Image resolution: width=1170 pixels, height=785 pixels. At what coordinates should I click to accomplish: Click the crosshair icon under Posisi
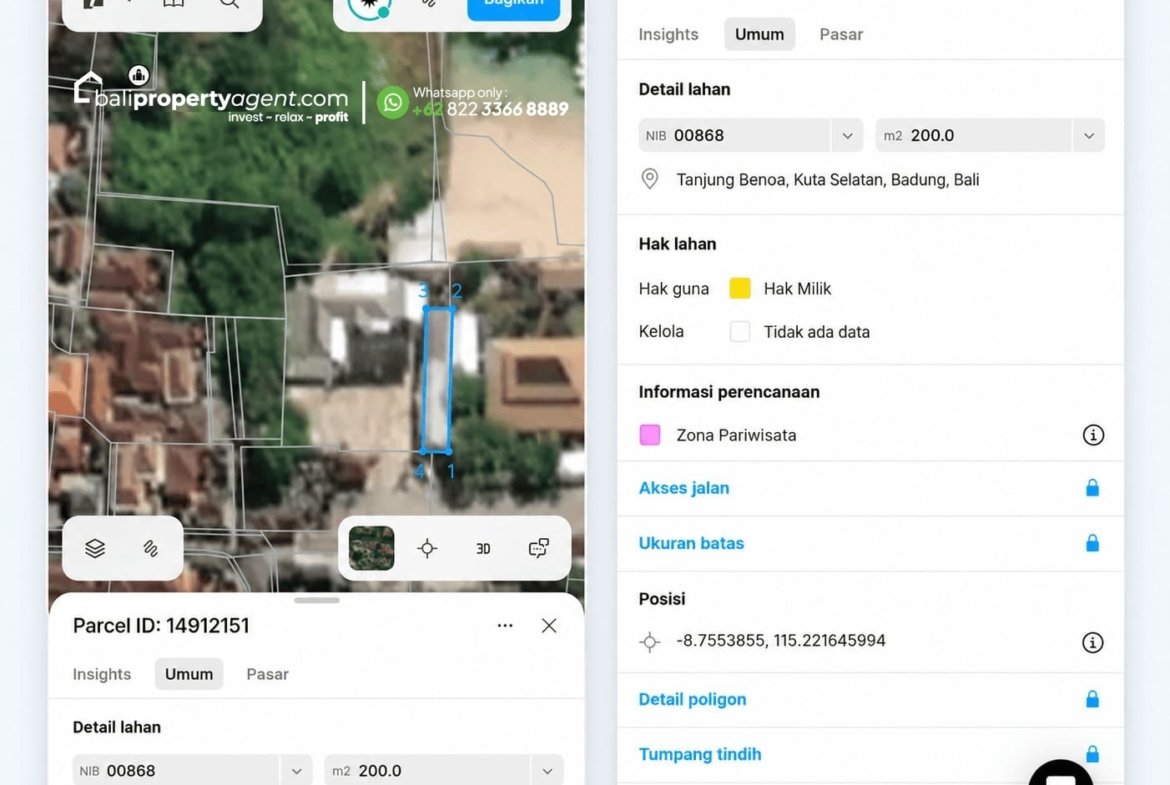tap(650, 642)
